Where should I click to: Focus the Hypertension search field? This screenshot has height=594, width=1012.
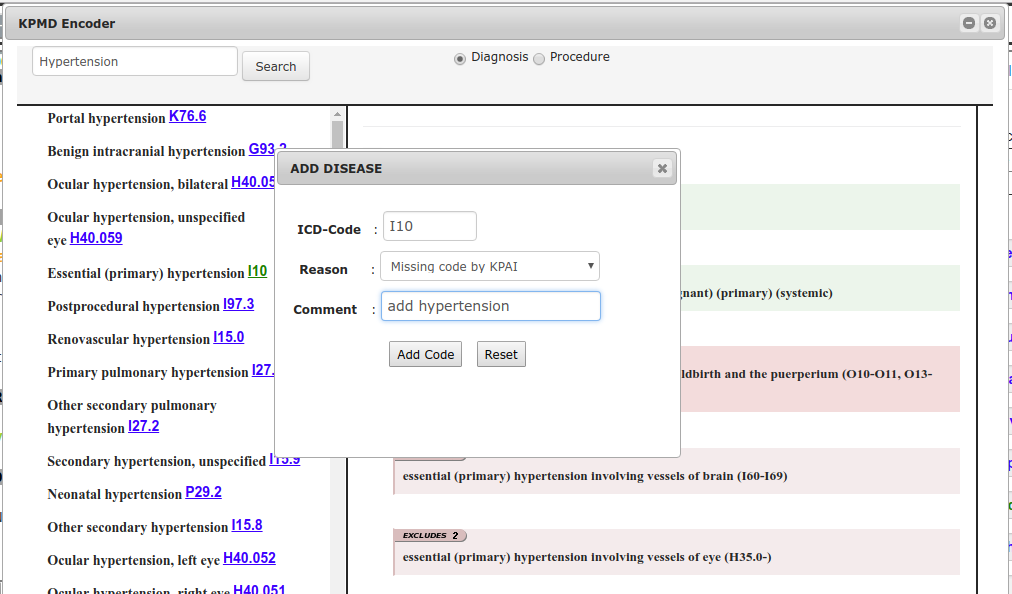click(x=135, y=62)
